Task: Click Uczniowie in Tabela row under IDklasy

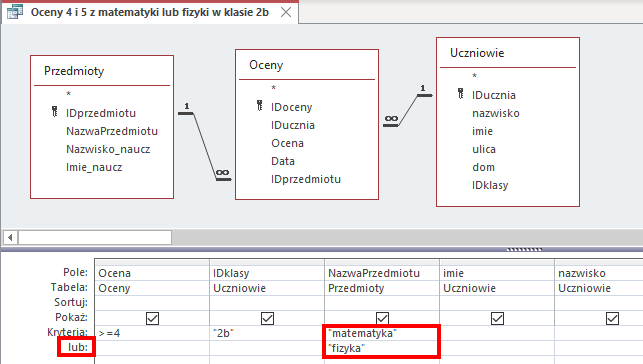Action: pos(267,288)
